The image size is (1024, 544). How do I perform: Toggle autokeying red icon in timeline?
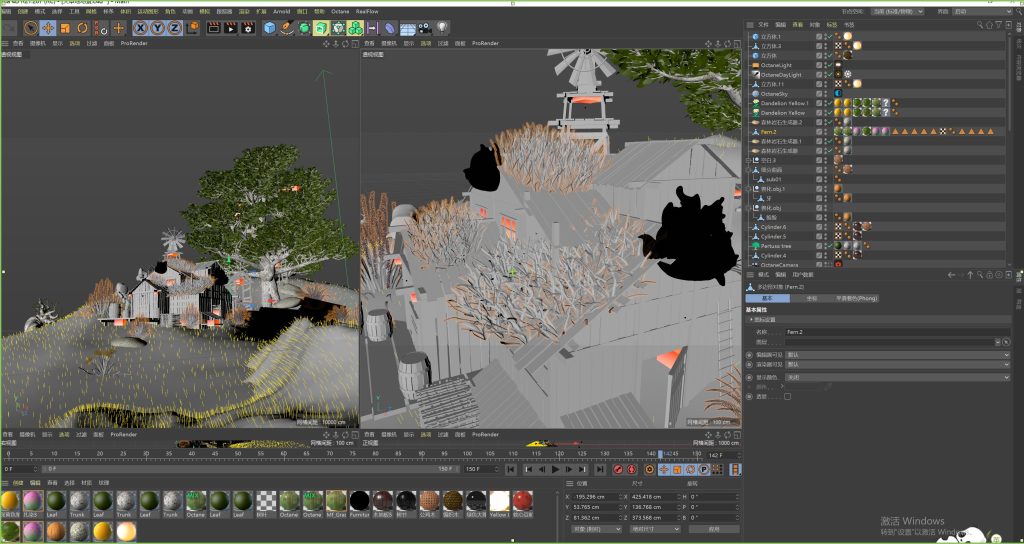632,470
